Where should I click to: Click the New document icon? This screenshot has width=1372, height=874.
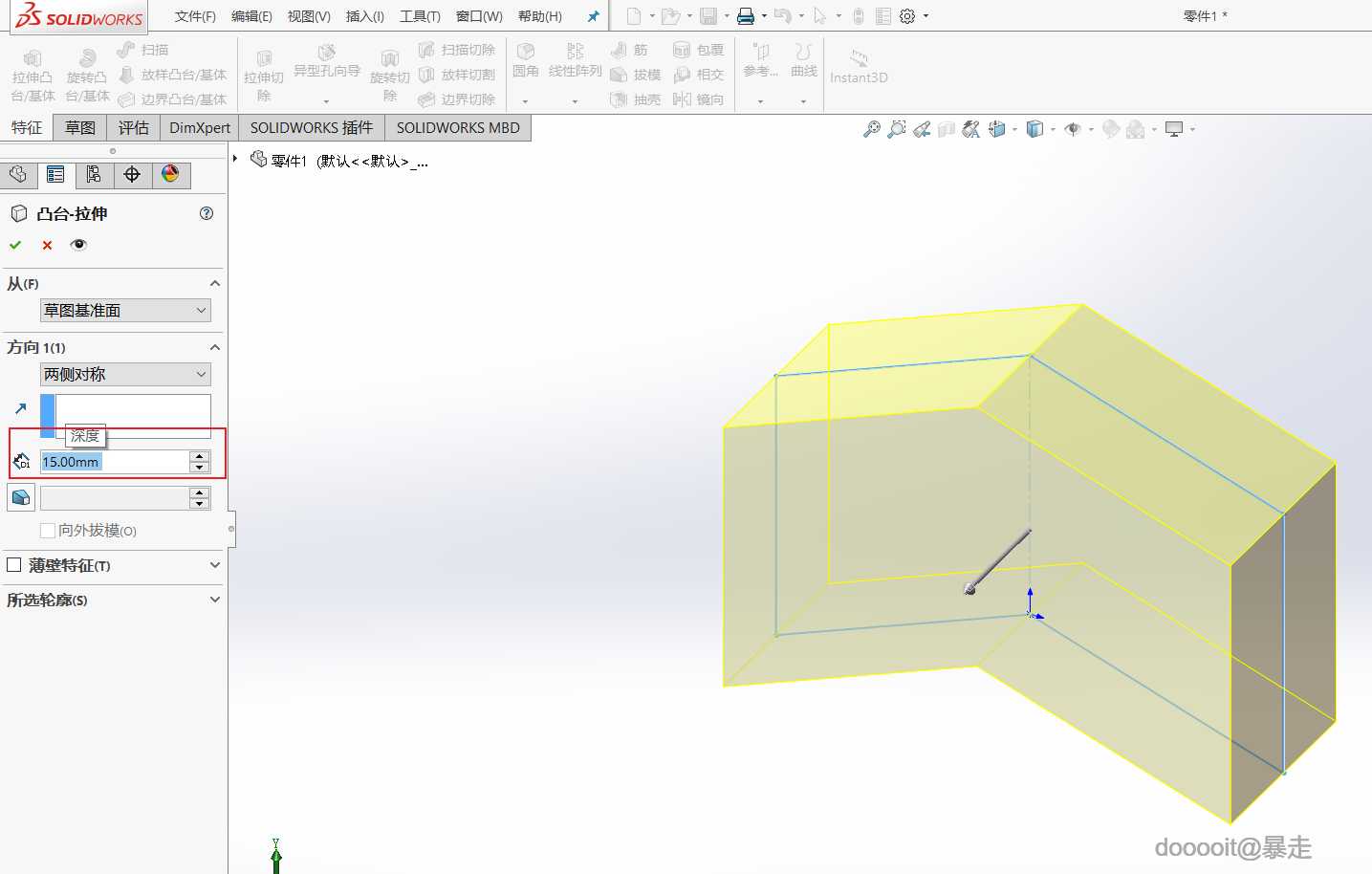634,16
